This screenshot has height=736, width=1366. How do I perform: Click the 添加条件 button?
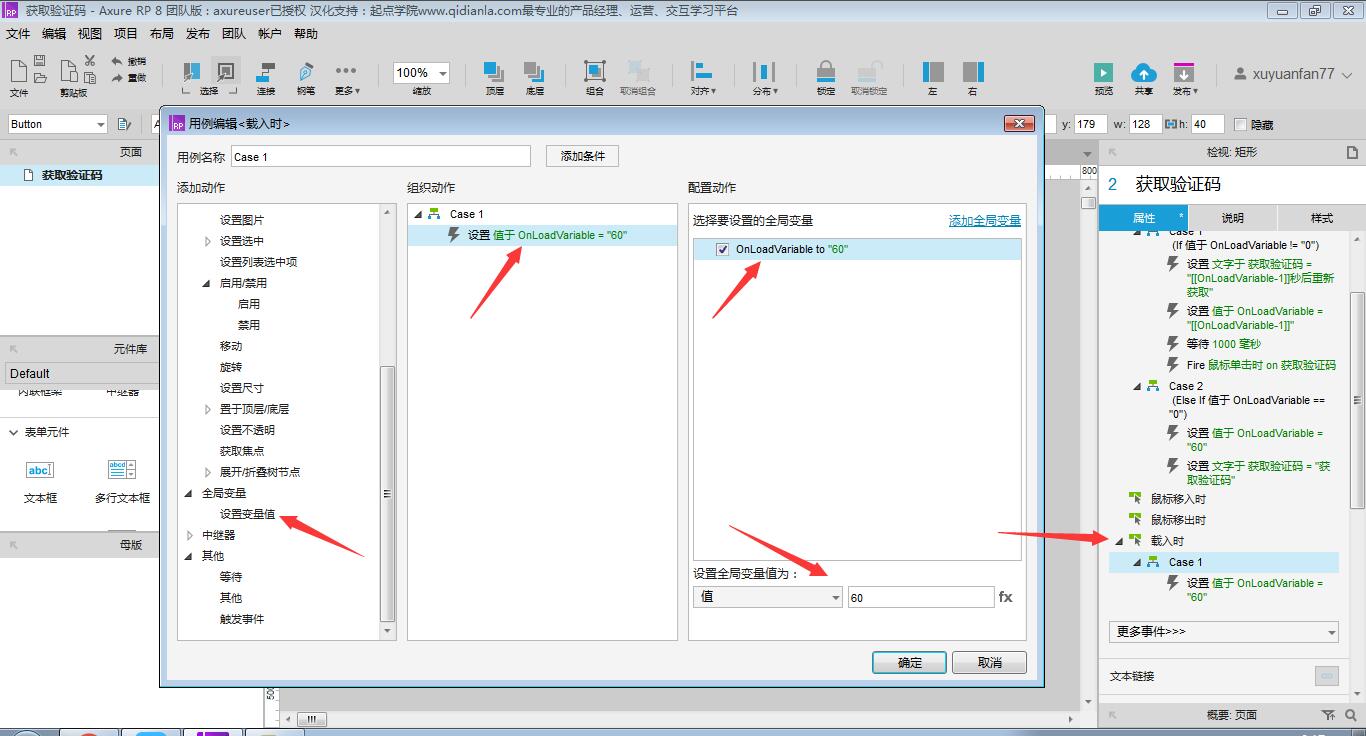pyautogui.click(x=582, y=156)
